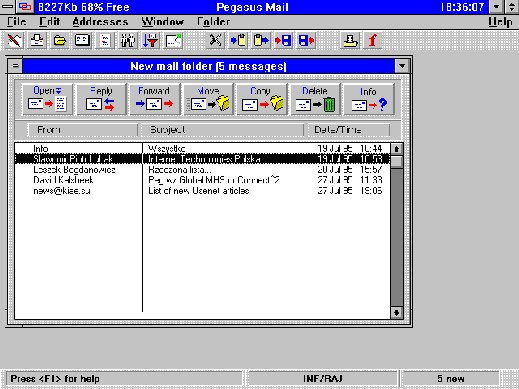Click the Info button with question mark

(369, 99)
